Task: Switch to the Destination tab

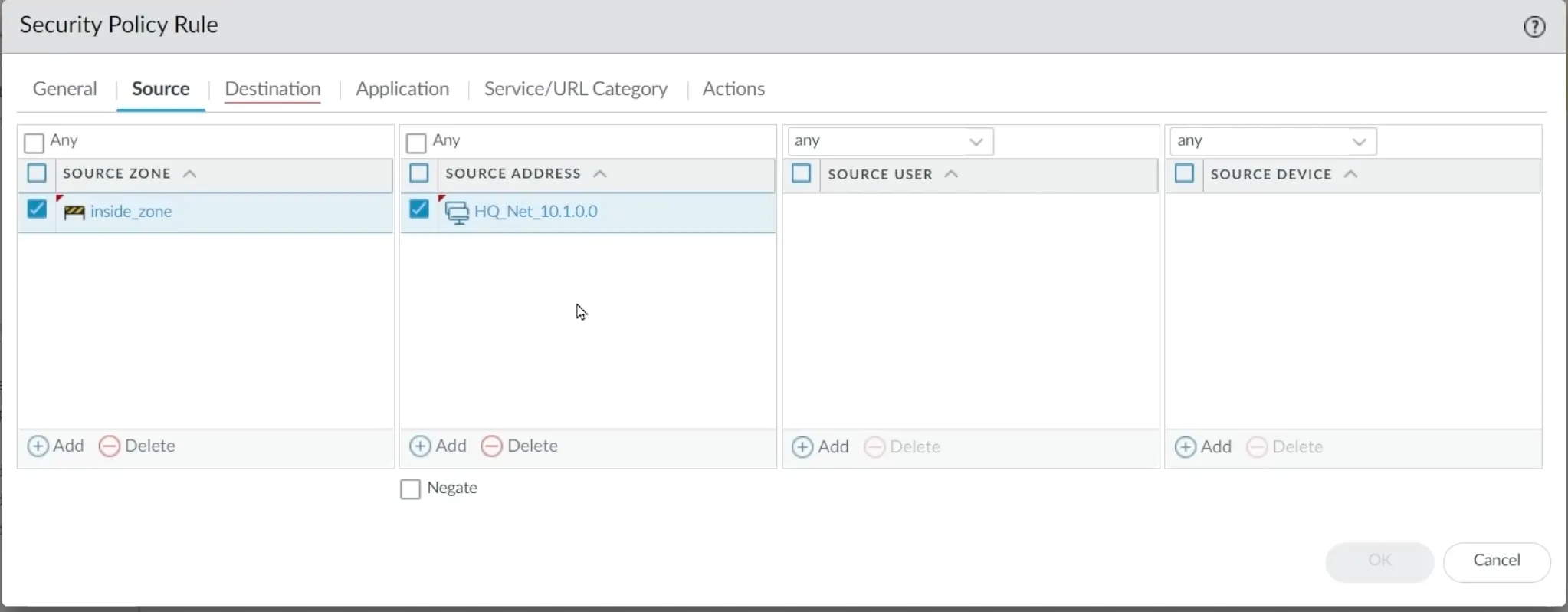Action: tap(272, 89)
